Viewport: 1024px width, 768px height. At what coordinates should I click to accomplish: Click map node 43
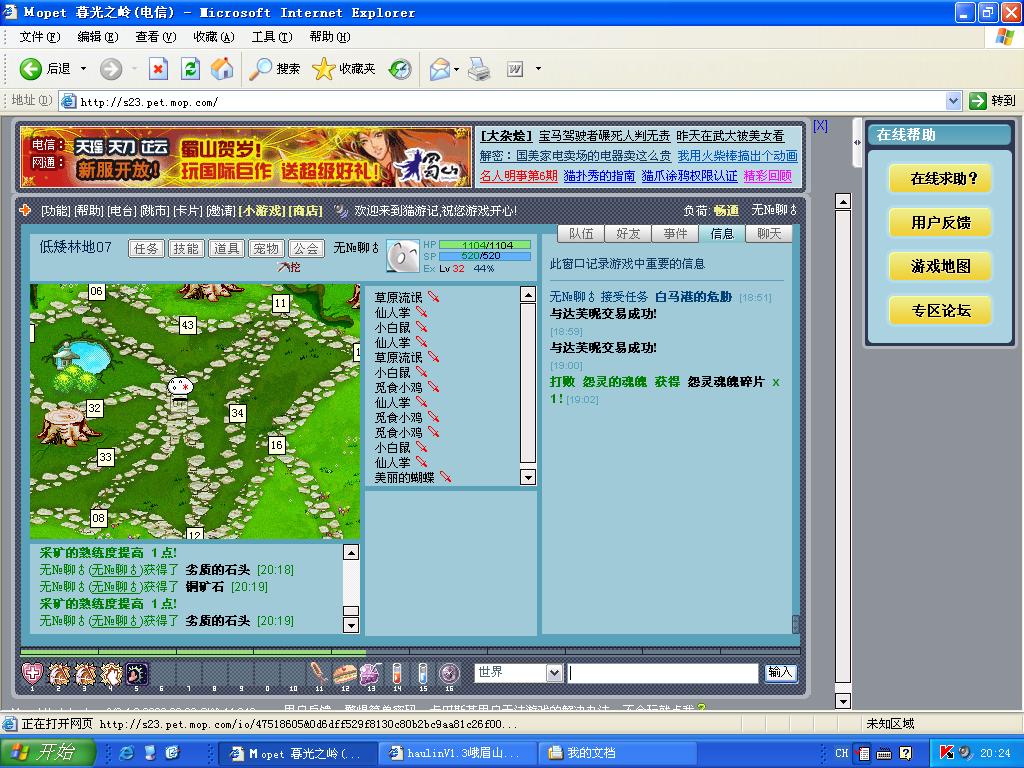click(x=188, y=325)
